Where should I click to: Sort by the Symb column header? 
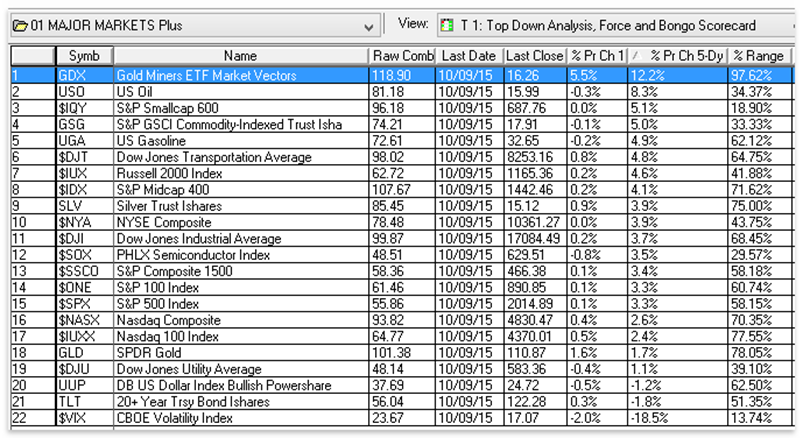point(84,56)
